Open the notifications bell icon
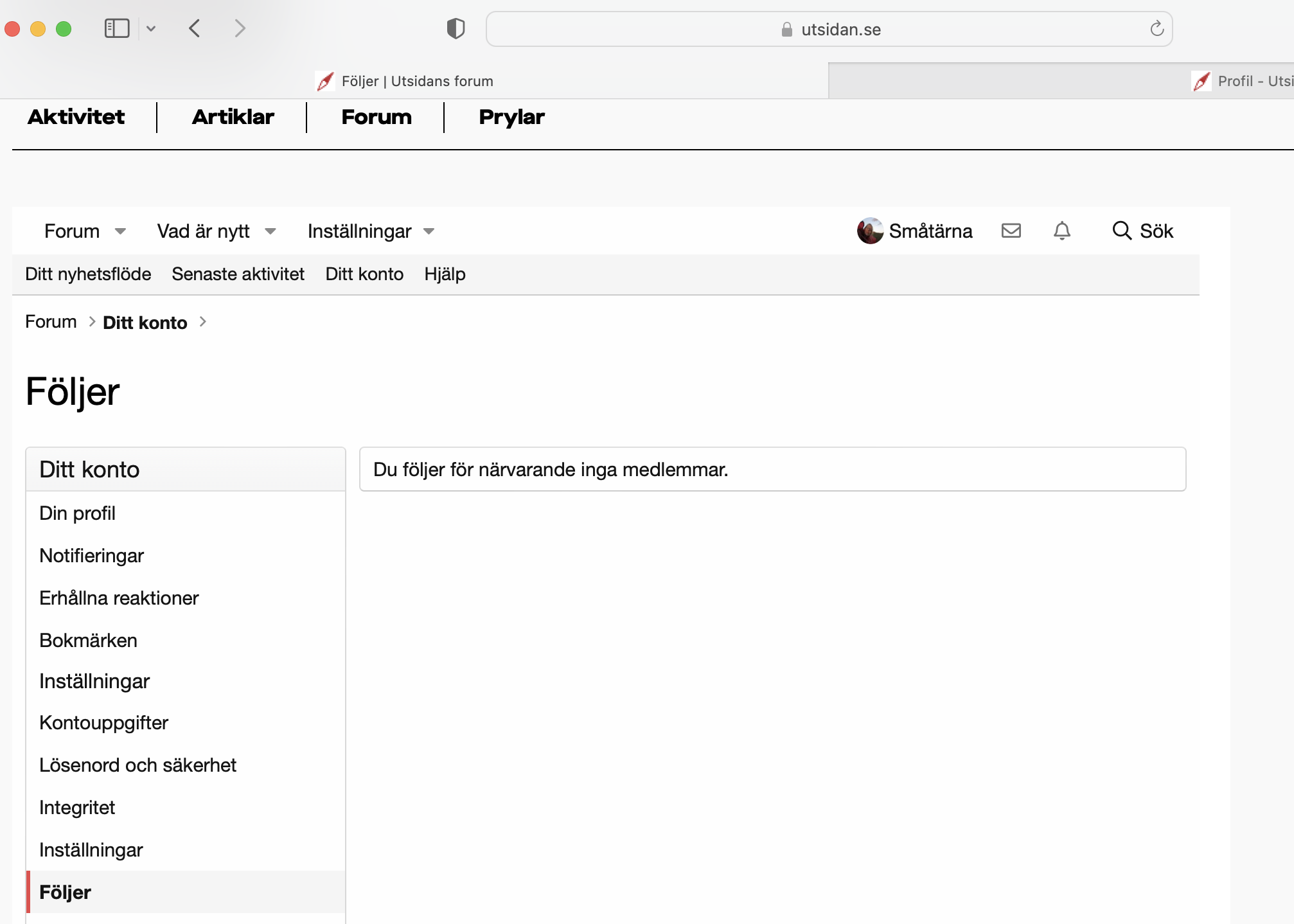 tap(1061, 231)
